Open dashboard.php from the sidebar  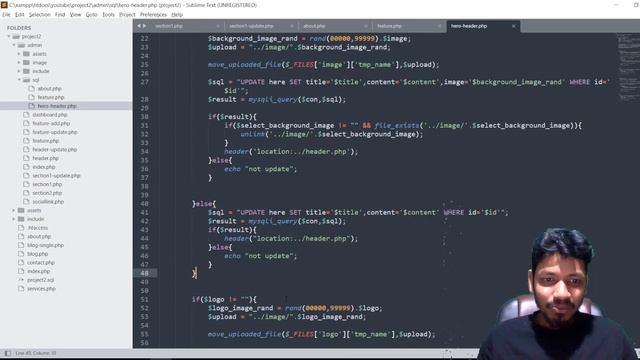tap(49, 115)
